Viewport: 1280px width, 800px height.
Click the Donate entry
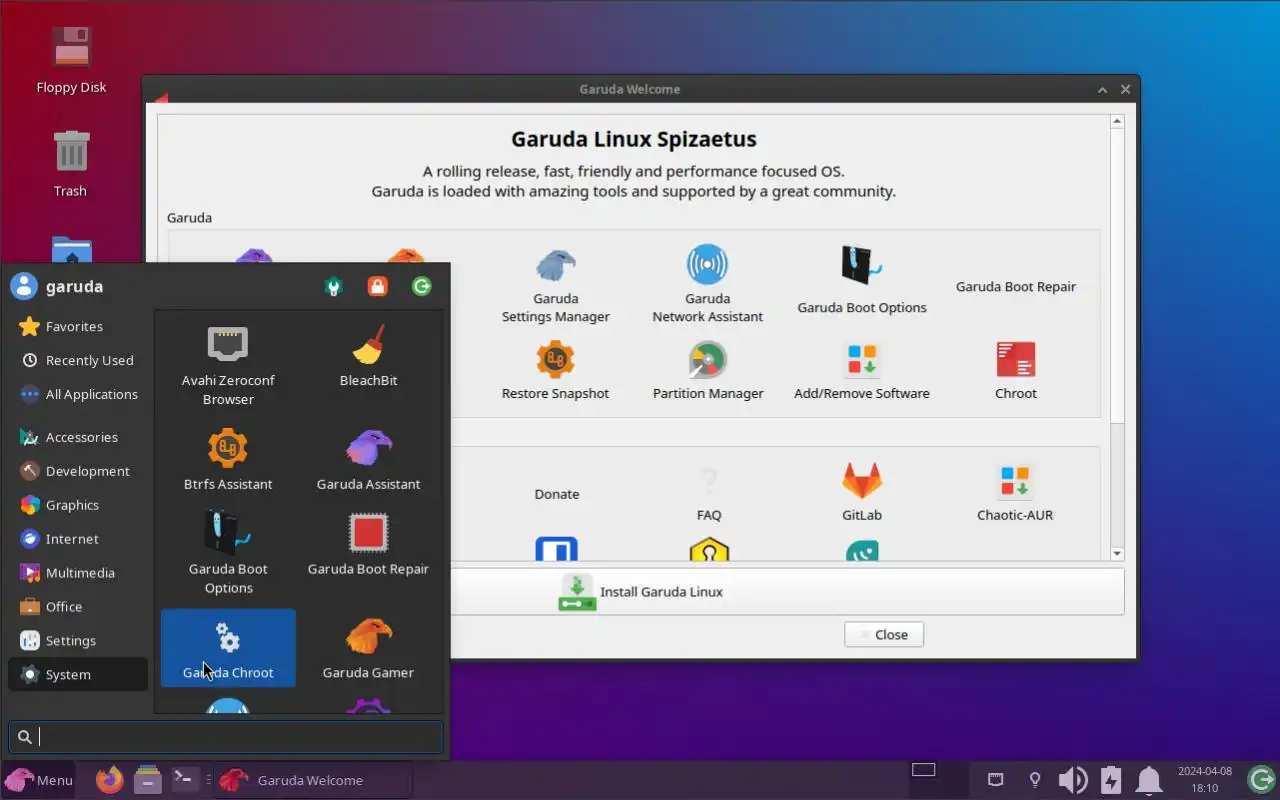(x=557, y=494)
